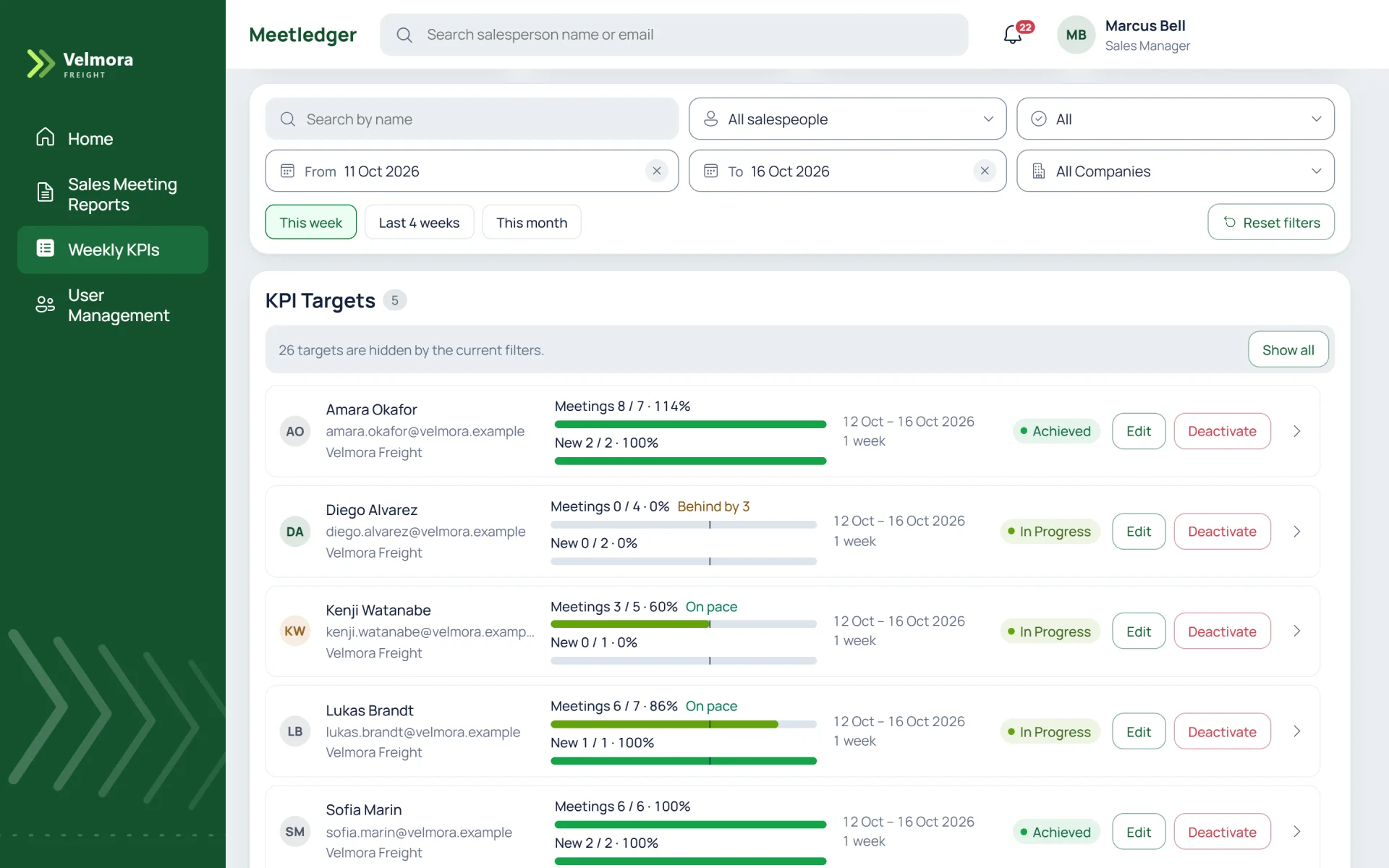The width and height of the screenshot is (1389, 868).
Task: Expand Diego Alvarez row chevron
Action: pos(1296,532)
